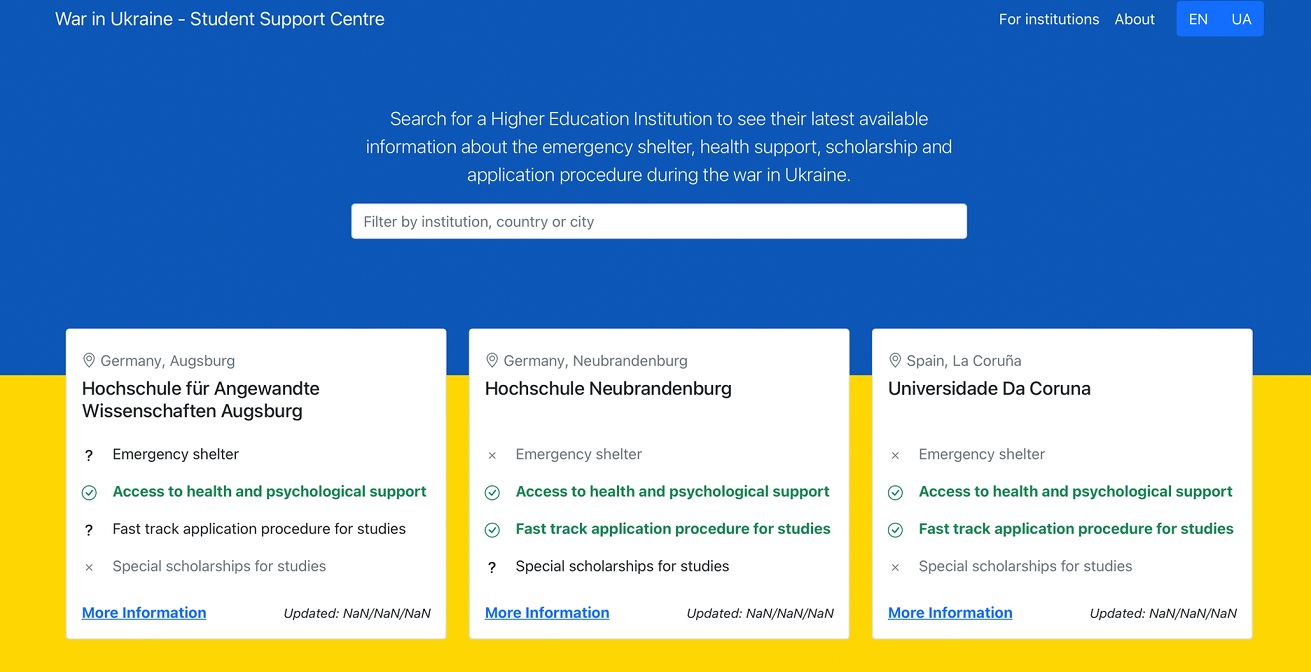Click the Spain, La Coruña location text

pyautogui.click(x=964, y=361)
